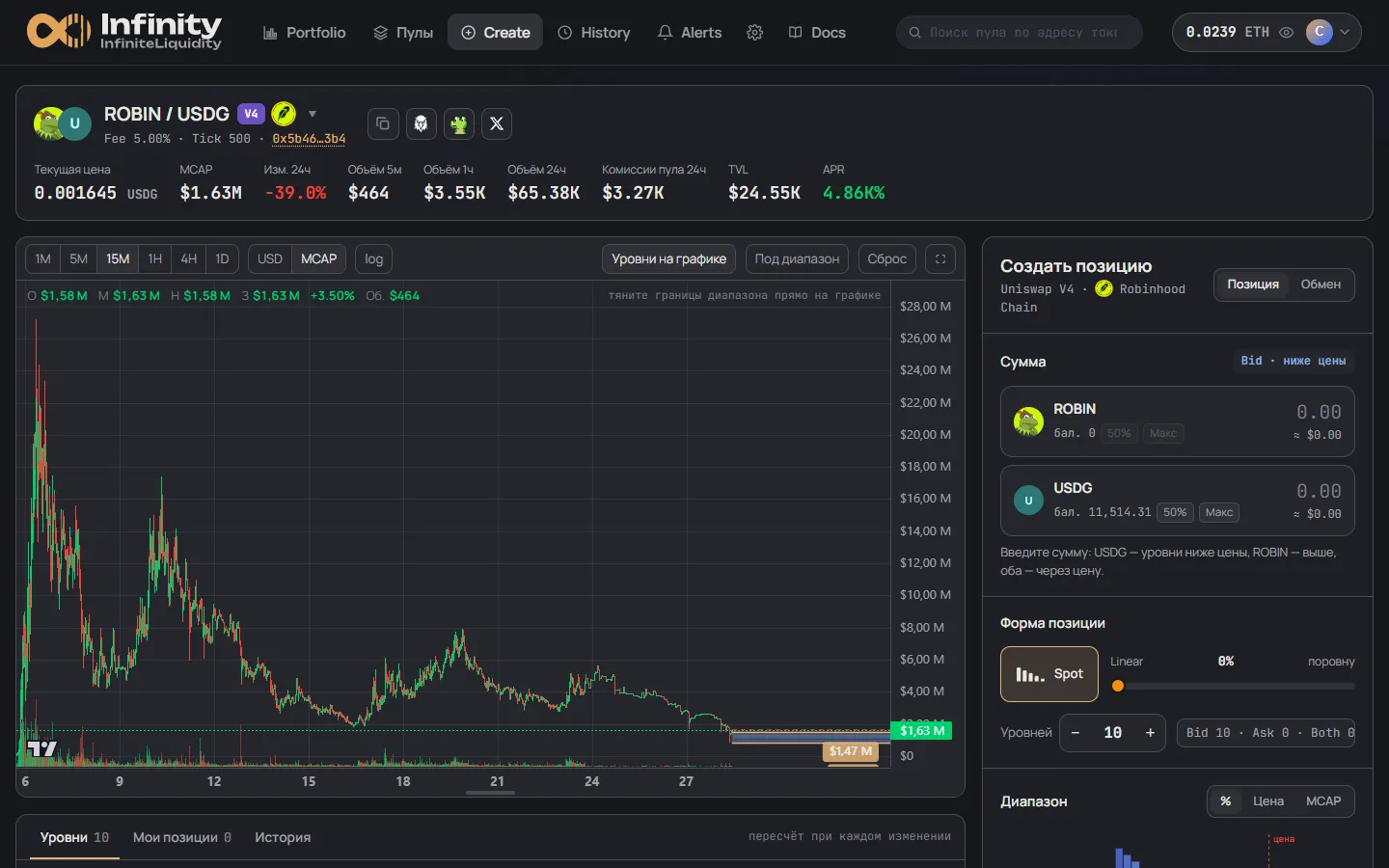Open the Create page
1389x868 pixels.
pos(496,33)
